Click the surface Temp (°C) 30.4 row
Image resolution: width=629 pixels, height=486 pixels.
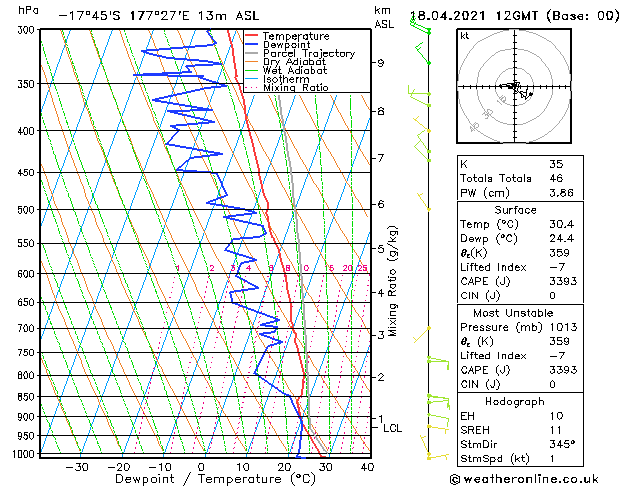point(520,224)
